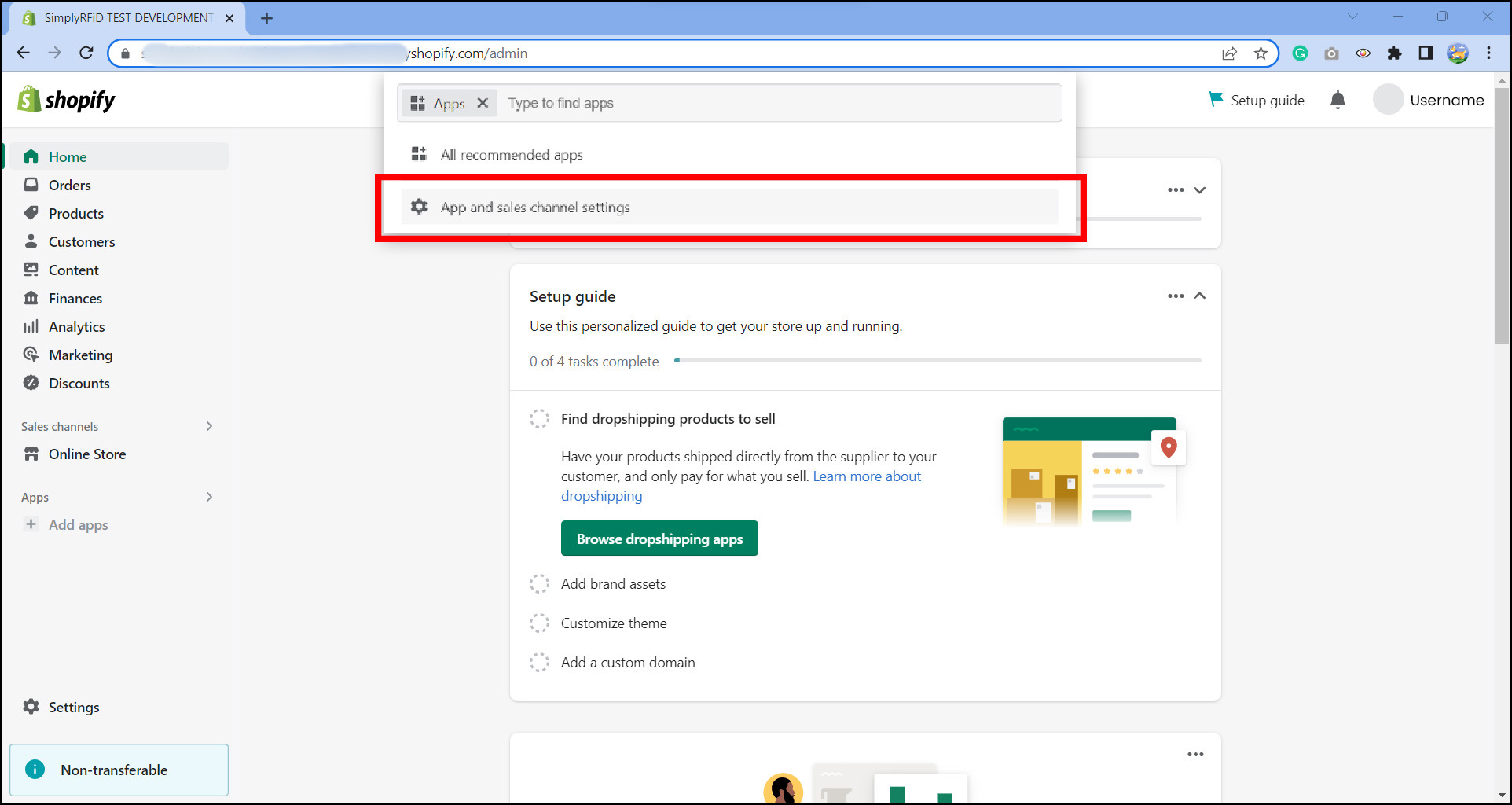1512x805 pixels.
Task: Mark Customize theme task complete
Action: click(539, 623)
